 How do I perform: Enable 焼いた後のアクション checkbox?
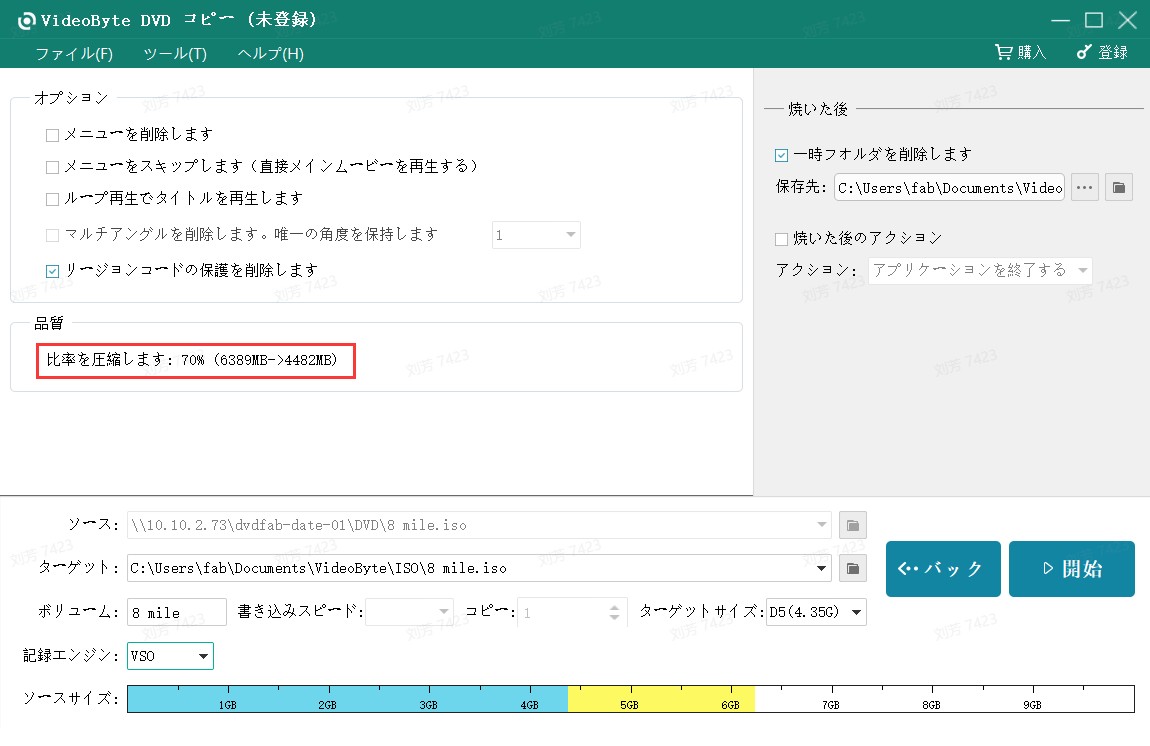(781, 238)
